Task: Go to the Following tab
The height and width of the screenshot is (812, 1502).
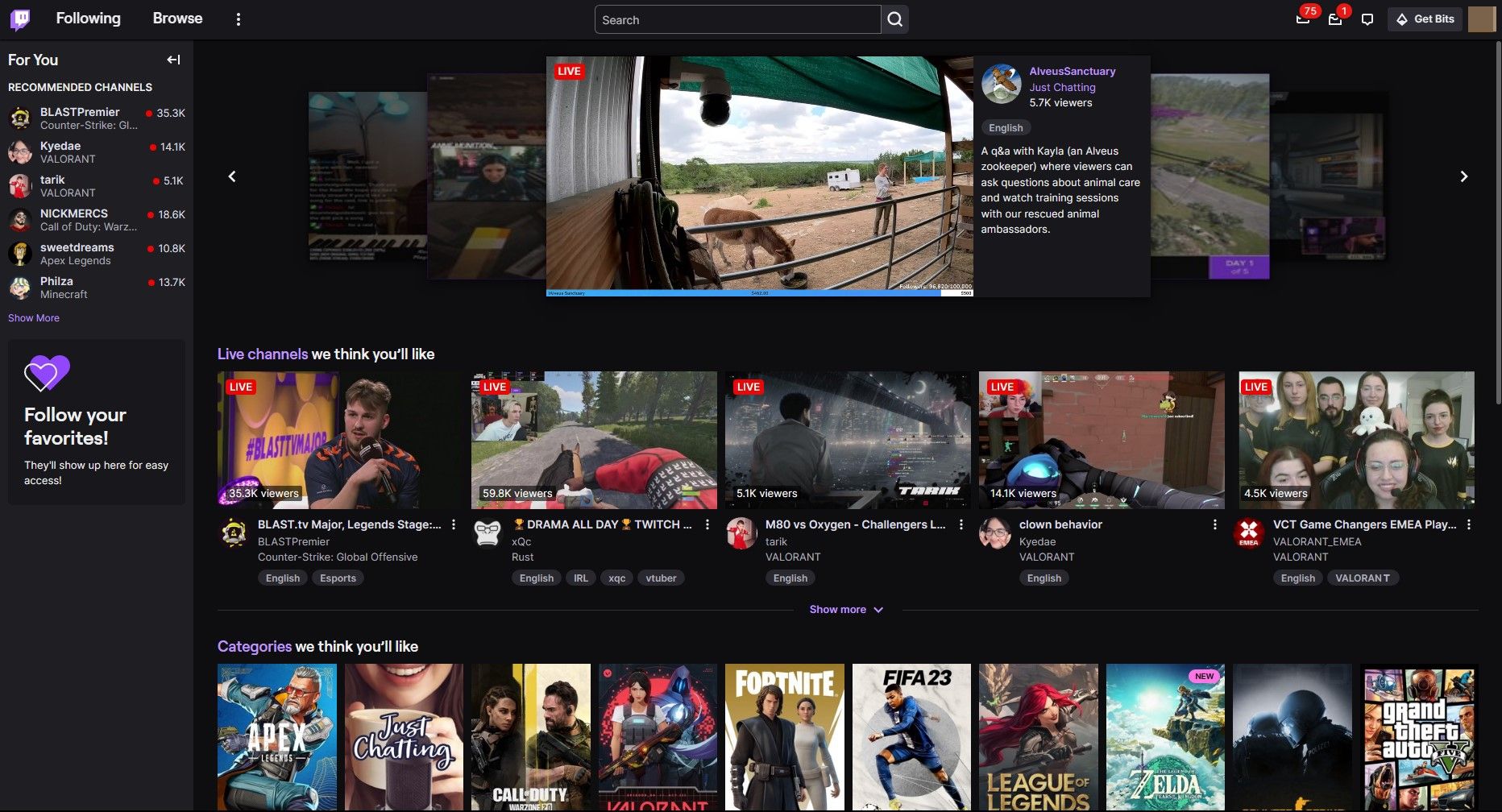Action: 88,19
